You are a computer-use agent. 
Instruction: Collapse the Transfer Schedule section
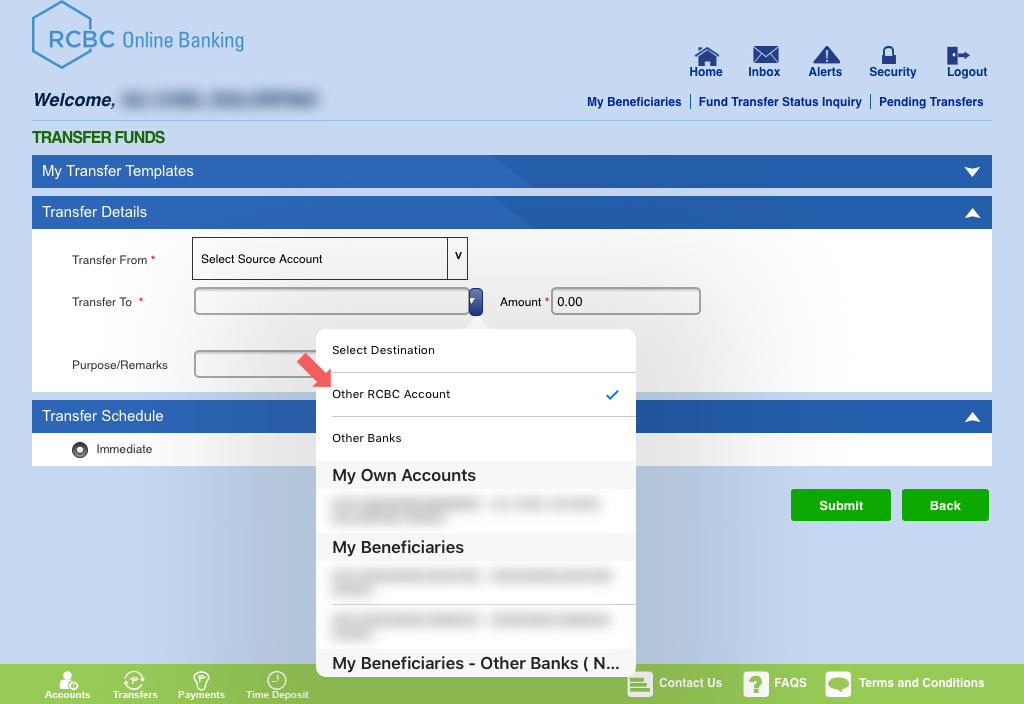click(972, 417)
